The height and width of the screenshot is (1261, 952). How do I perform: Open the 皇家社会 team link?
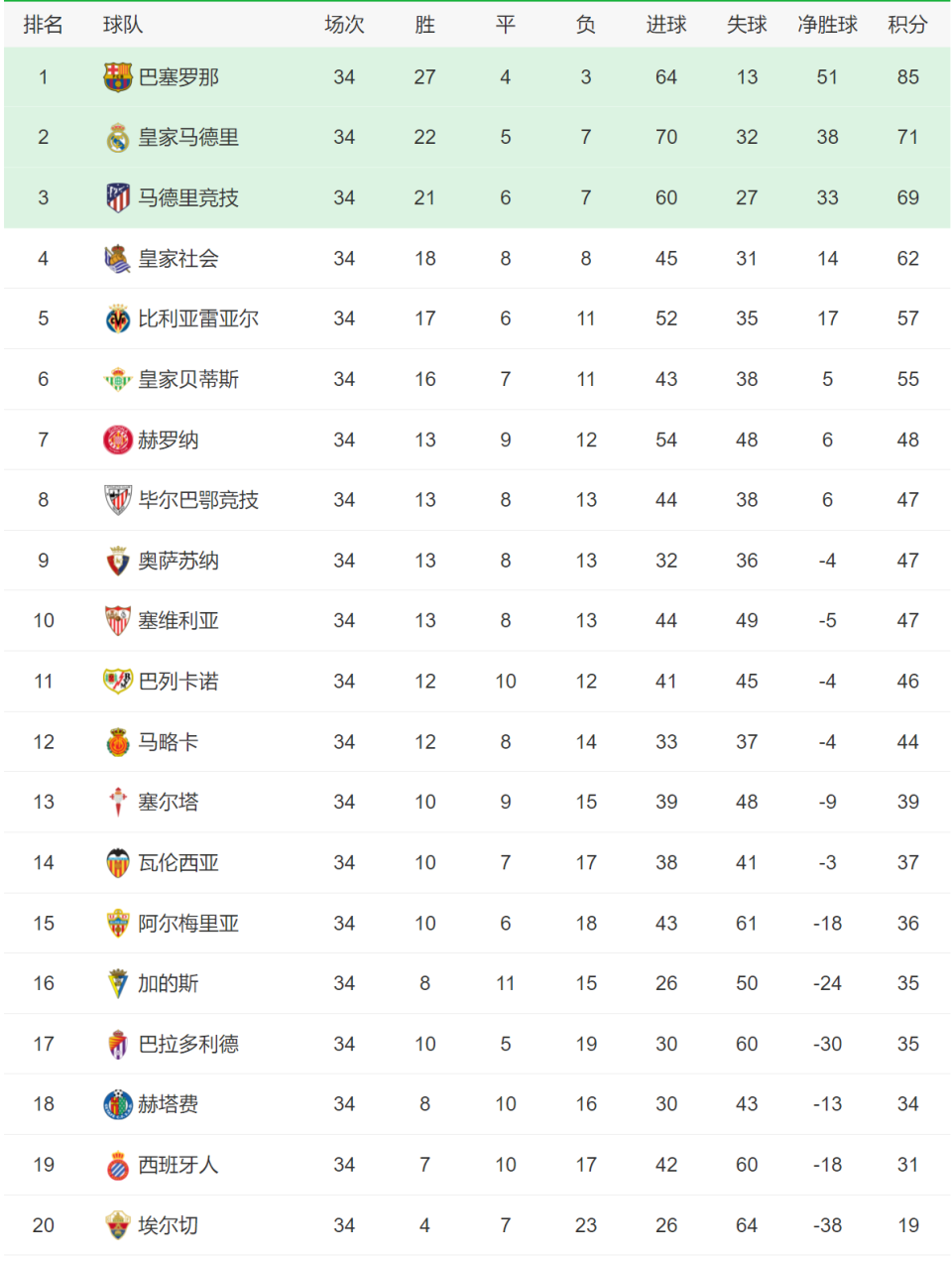point(178,259)
